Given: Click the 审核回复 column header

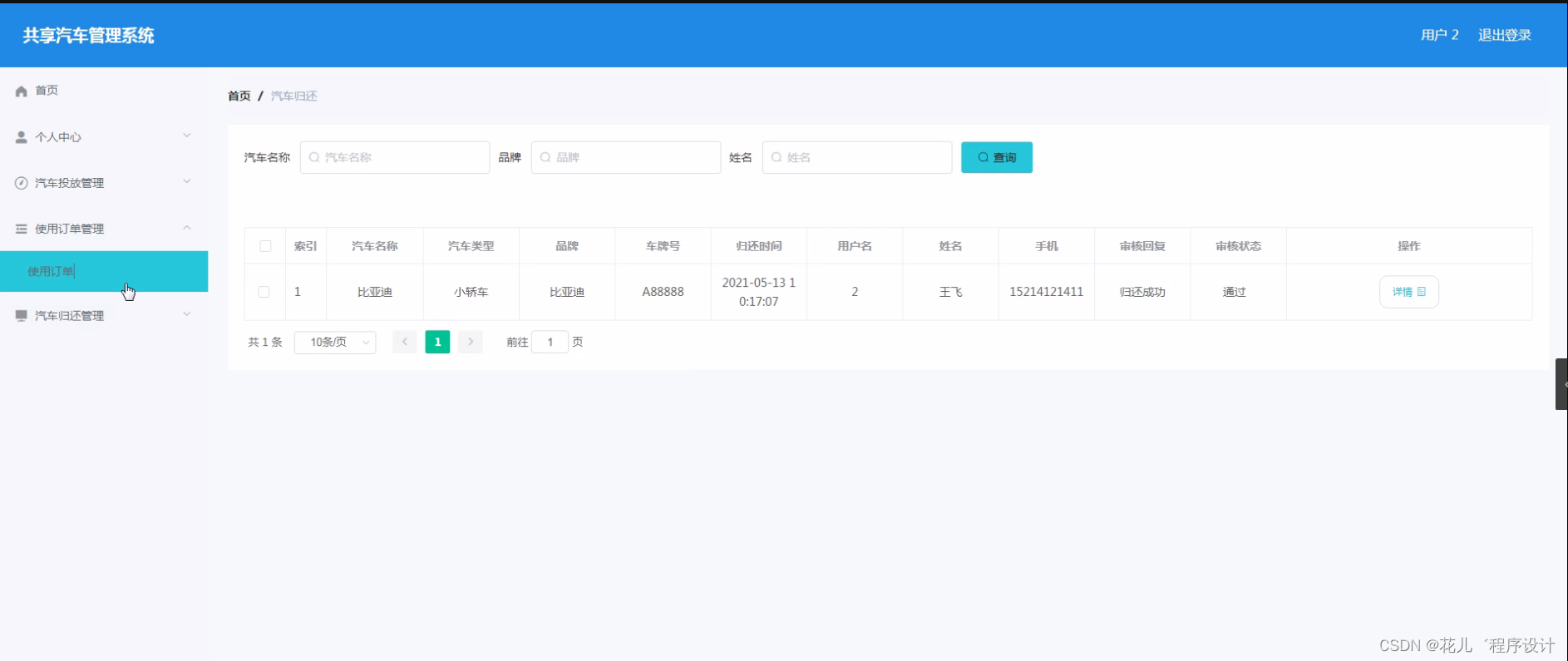Looking at the screenshot, I should click(x=1142, y=246).
